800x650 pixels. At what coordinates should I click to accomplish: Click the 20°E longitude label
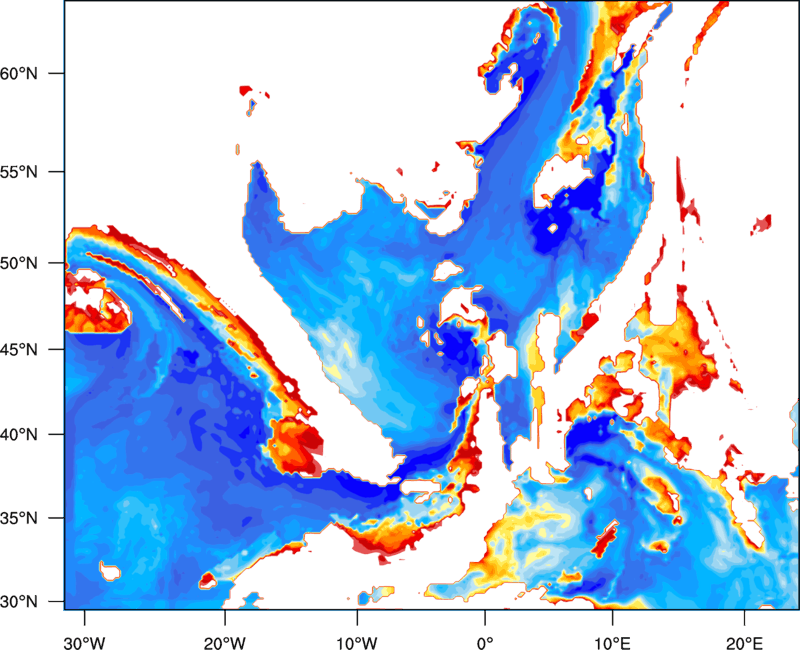point(744,643)
